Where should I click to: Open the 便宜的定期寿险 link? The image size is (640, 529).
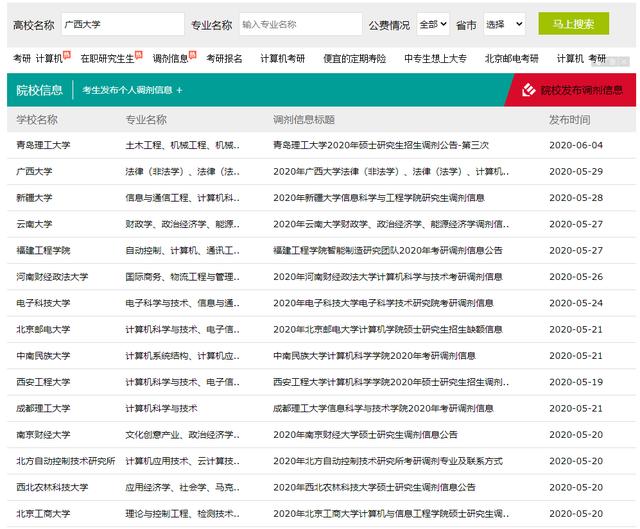pyautogui.click(x=354, y=59)
